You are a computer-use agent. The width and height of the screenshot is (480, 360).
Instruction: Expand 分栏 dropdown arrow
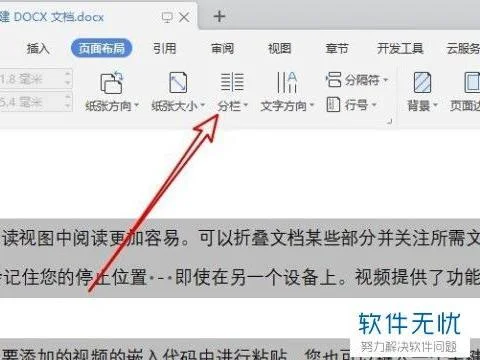tap(246, 105)
